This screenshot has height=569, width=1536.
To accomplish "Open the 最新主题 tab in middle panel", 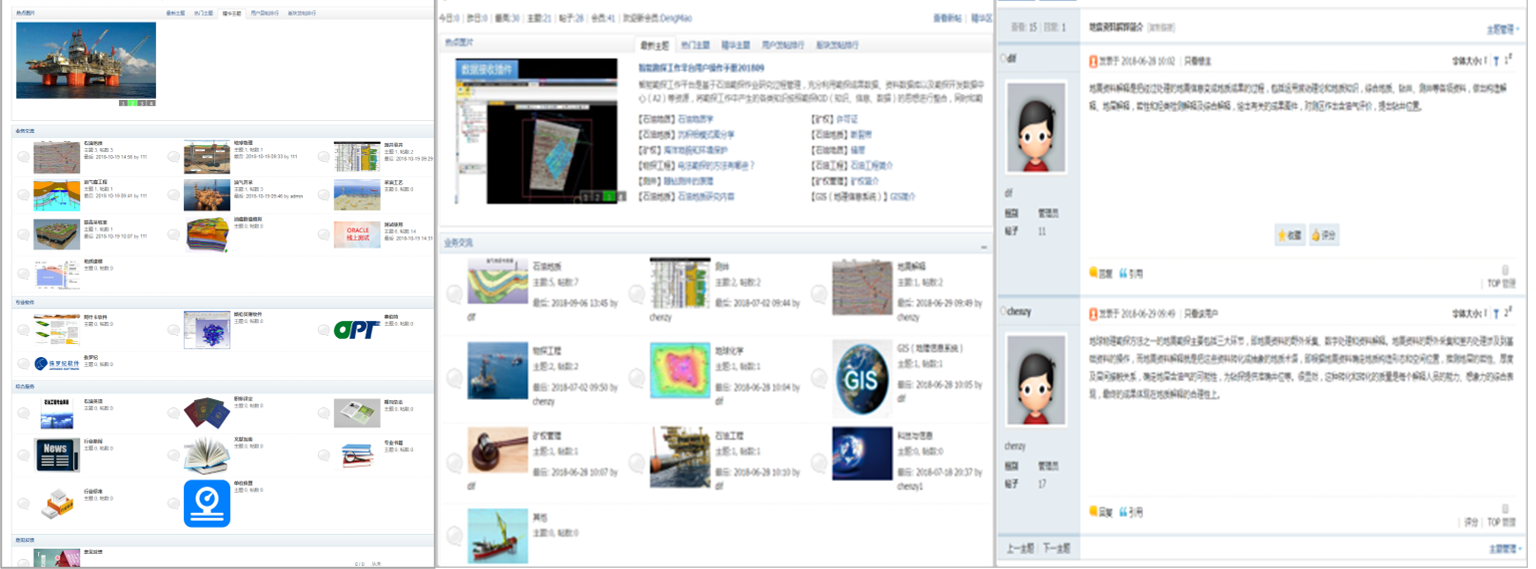I will point(655,45).
